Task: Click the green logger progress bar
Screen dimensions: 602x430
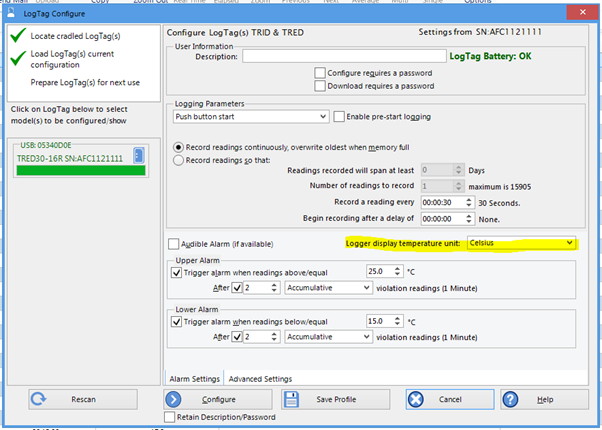Action: 81,170
